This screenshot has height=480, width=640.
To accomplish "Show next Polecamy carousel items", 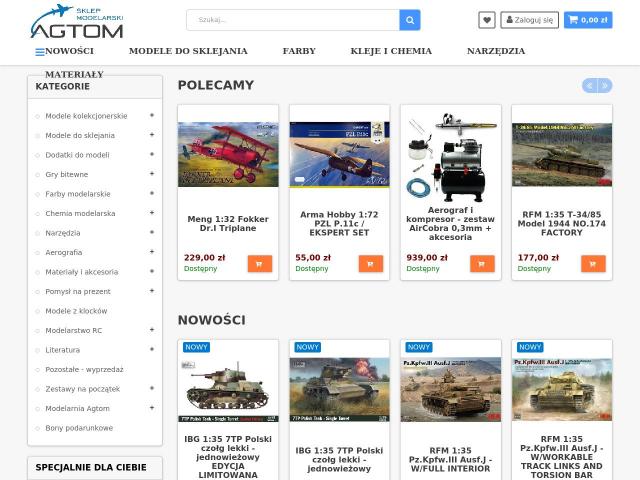I will pos(605,86).
